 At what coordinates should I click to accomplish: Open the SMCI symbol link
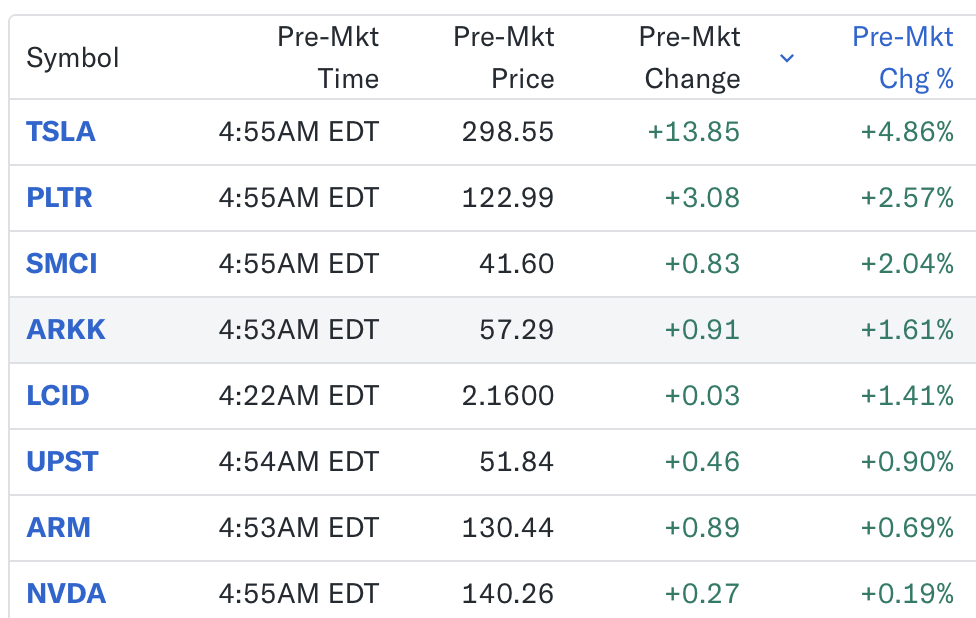click(62, 264)
